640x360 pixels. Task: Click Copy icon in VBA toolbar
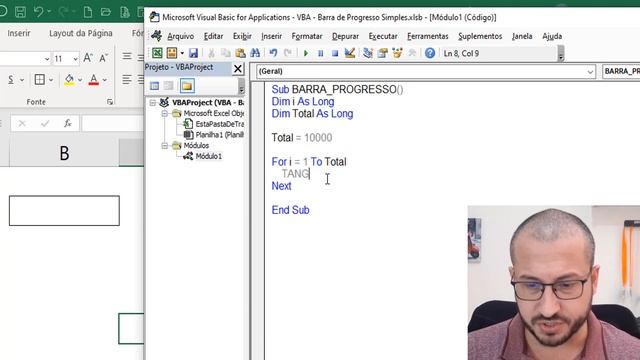click(x=226, y=53)
